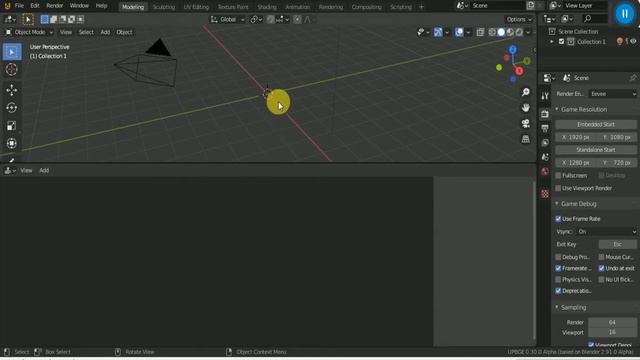Viewport: 640px width, 360px height.
Task: Open the Tool properties tab icon
Action: (x=545, y=96)
